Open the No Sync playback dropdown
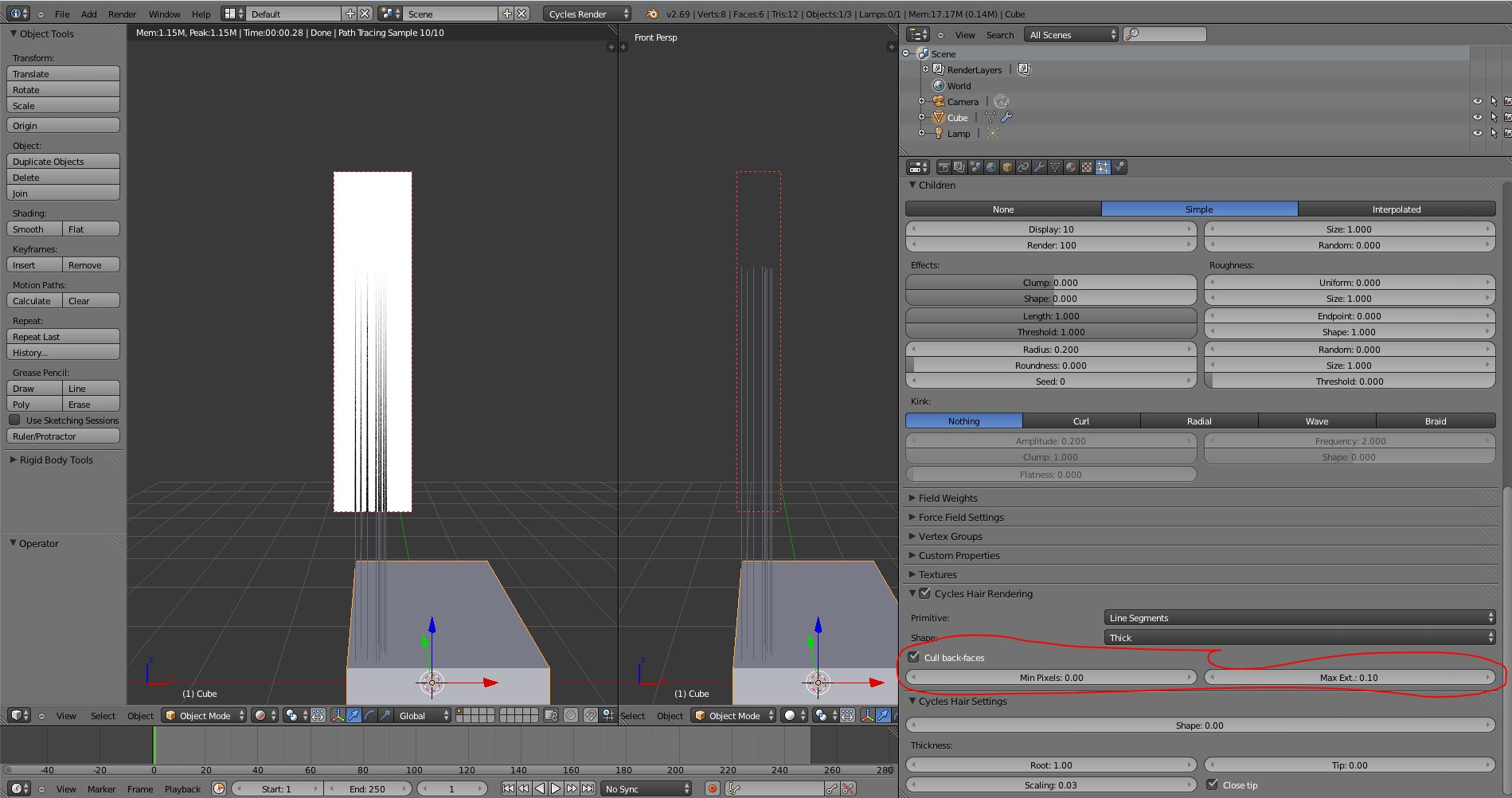Screen dimensions: 1512x798 pyautogui.click(x=647, y=788)
